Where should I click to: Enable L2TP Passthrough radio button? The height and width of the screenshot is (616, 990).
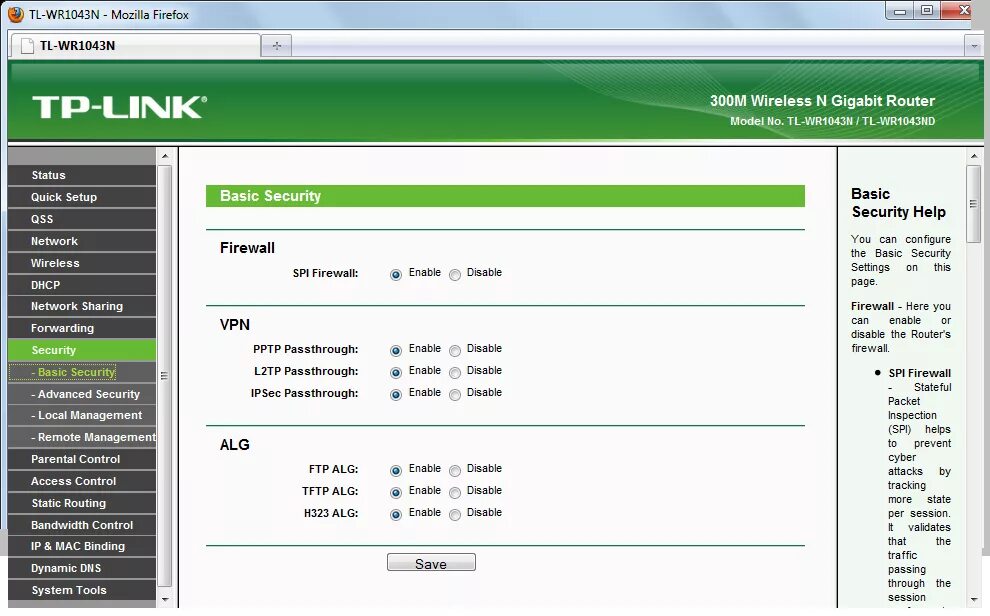click(x=396, y=372)
